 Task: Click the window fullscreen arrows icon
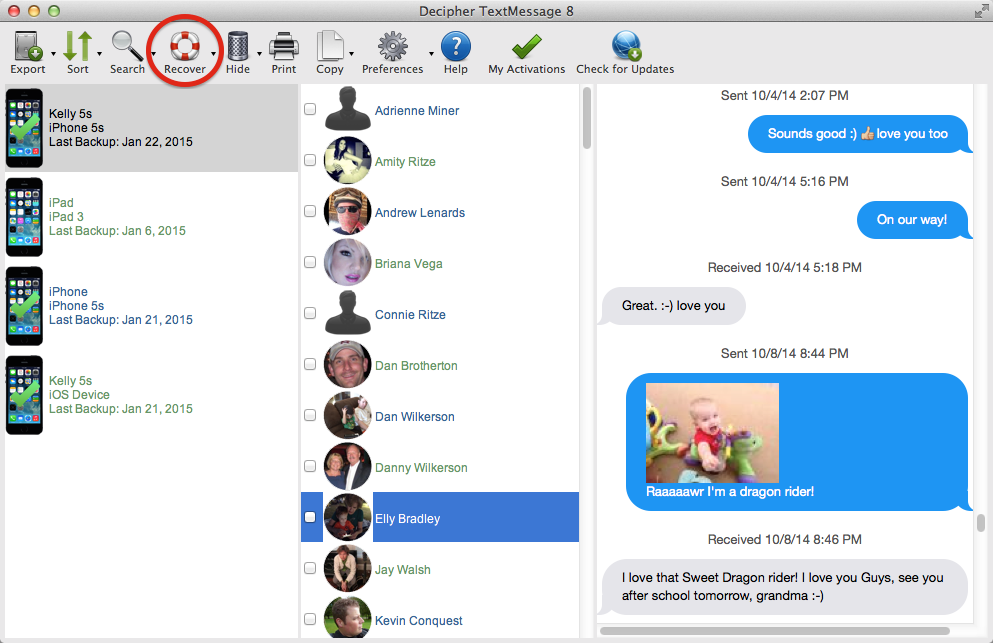click(x=981, y=11)
